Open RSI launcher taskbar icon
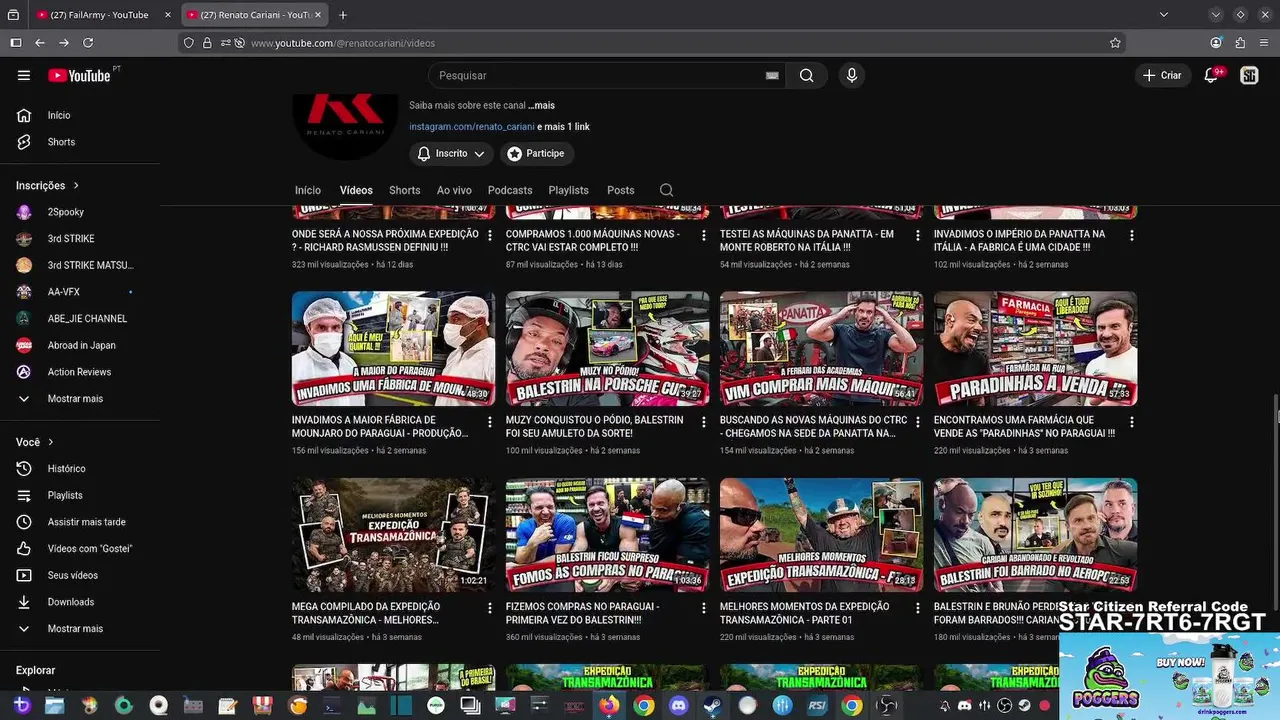The image size is (1280, 720). (817, 705)
